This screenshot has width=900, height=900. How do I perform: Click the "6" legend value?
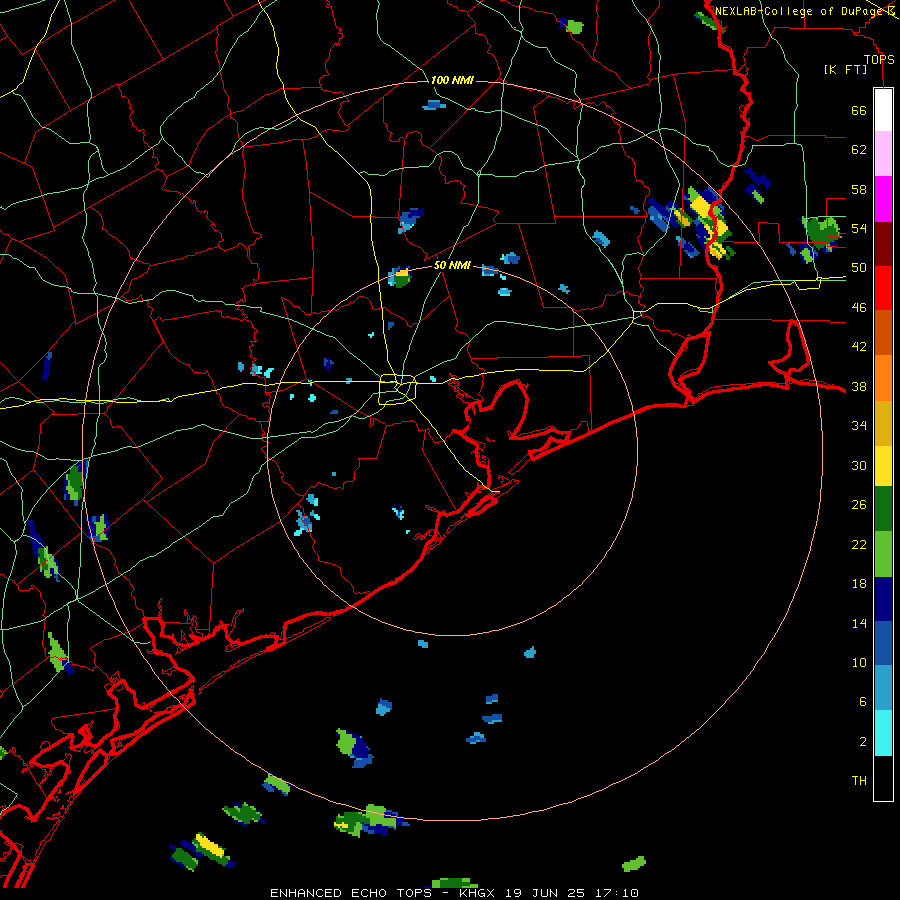click(x=863, y=702)
